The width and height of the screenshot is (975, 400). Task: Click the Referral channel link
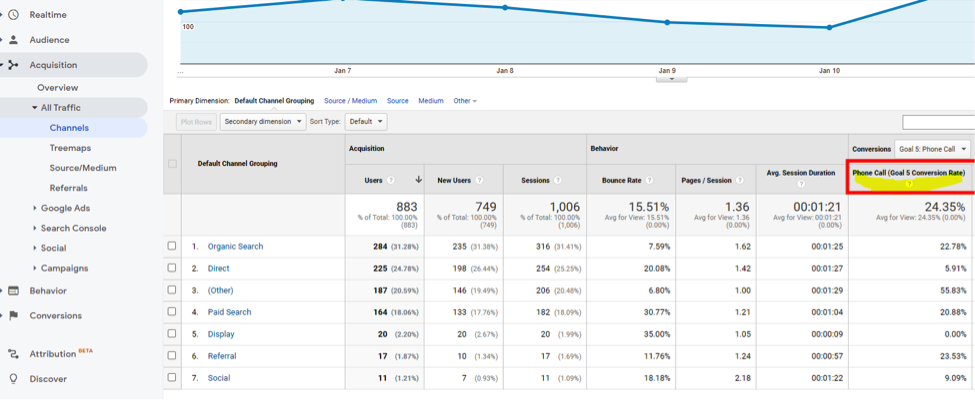tap(221, 356)
